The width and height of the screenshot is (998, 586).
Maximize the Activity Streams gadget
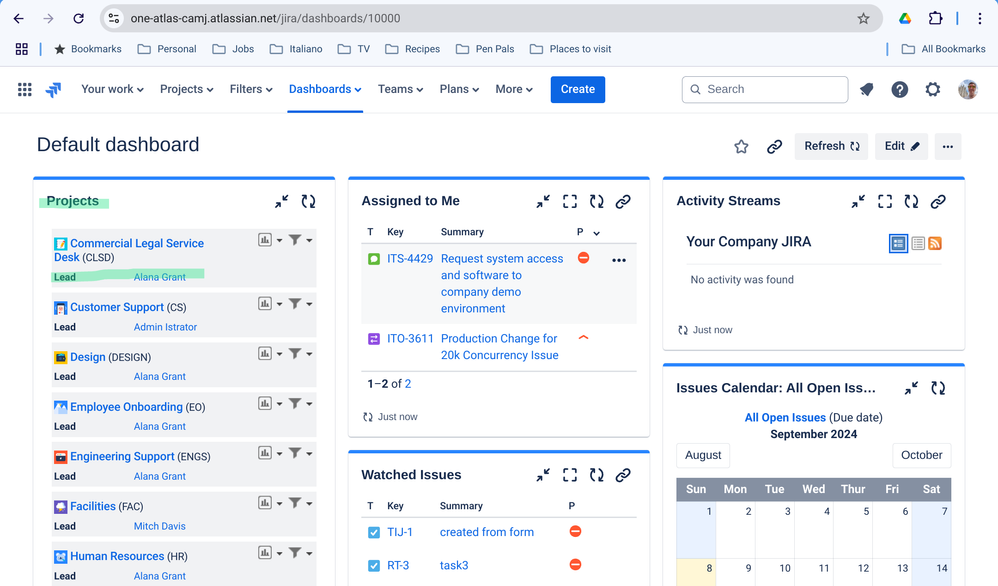point(885,202)
